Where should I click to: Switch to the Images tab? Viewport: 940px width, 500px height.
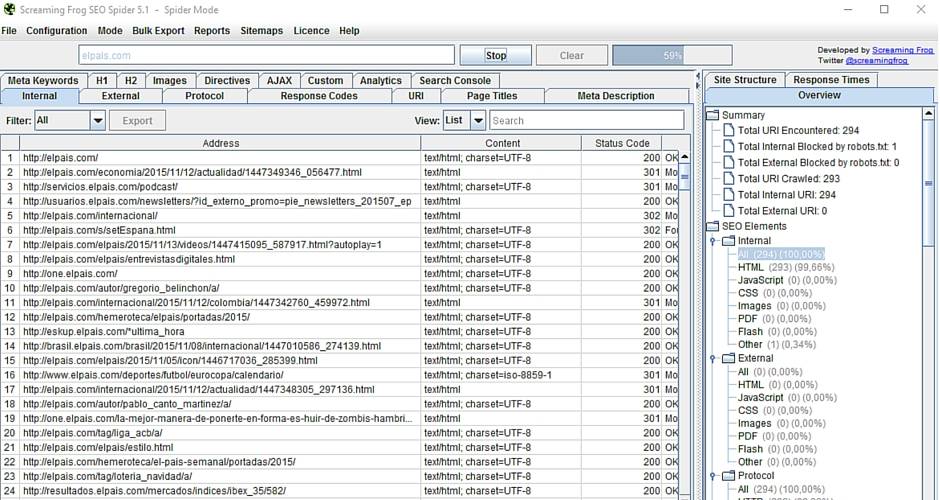(x=170, y=80)
